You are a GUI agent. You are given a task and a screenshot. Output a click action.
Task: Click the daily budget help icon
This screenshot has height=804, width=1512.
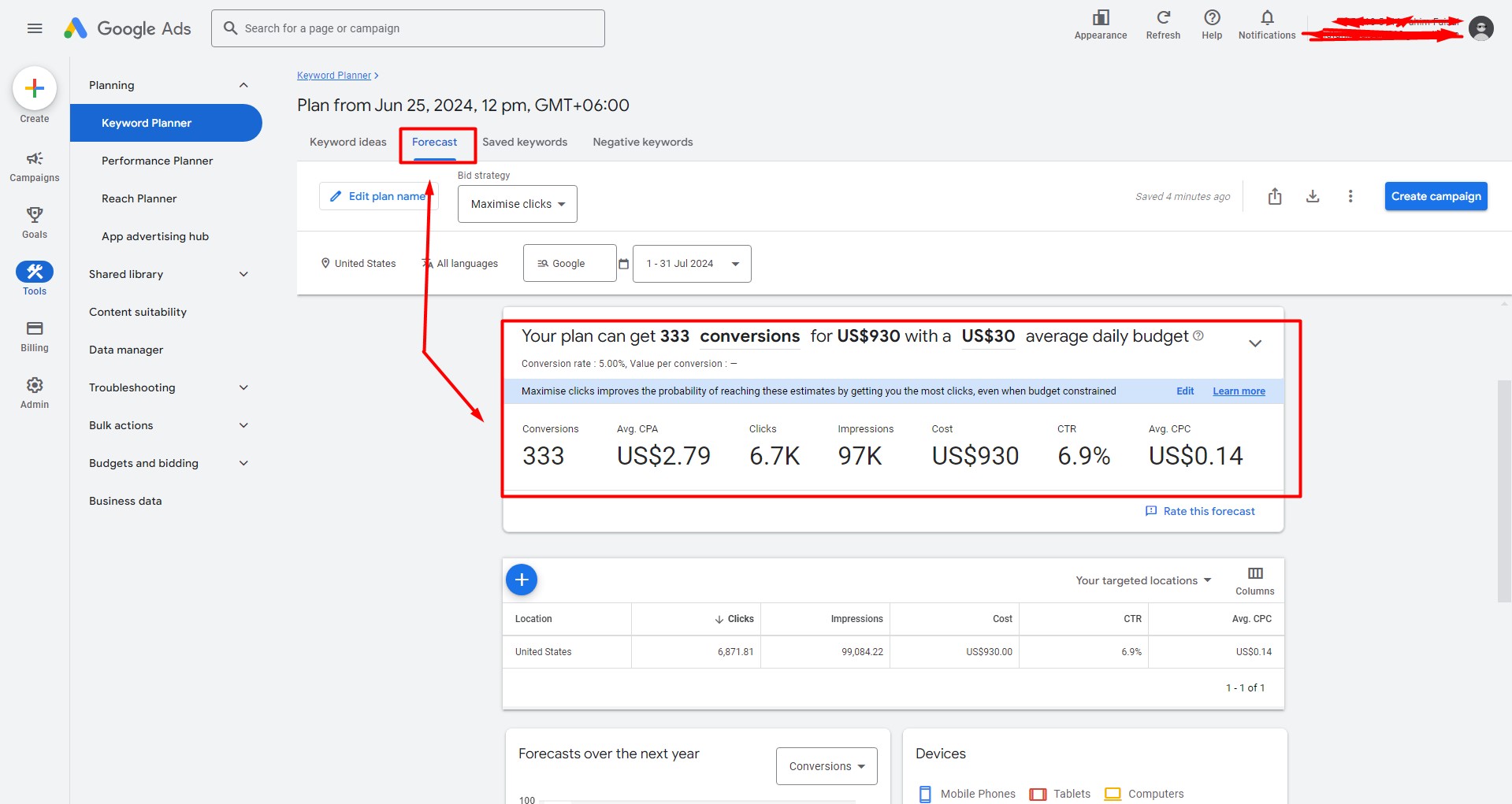[x=1198, y=335]
